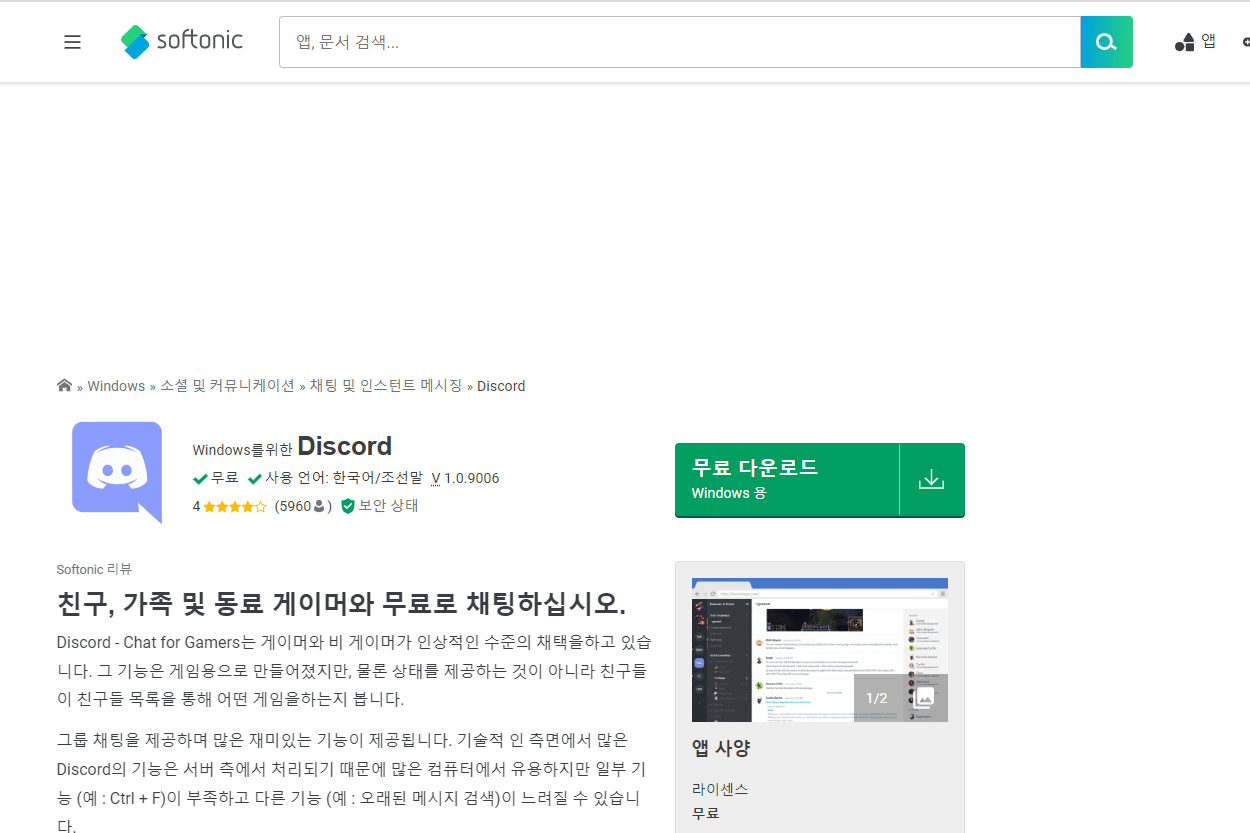This screenshot has width=1250, height=833.
Task: Click the 사용 언어: 한국어/조선말 label
Action: 336,478
